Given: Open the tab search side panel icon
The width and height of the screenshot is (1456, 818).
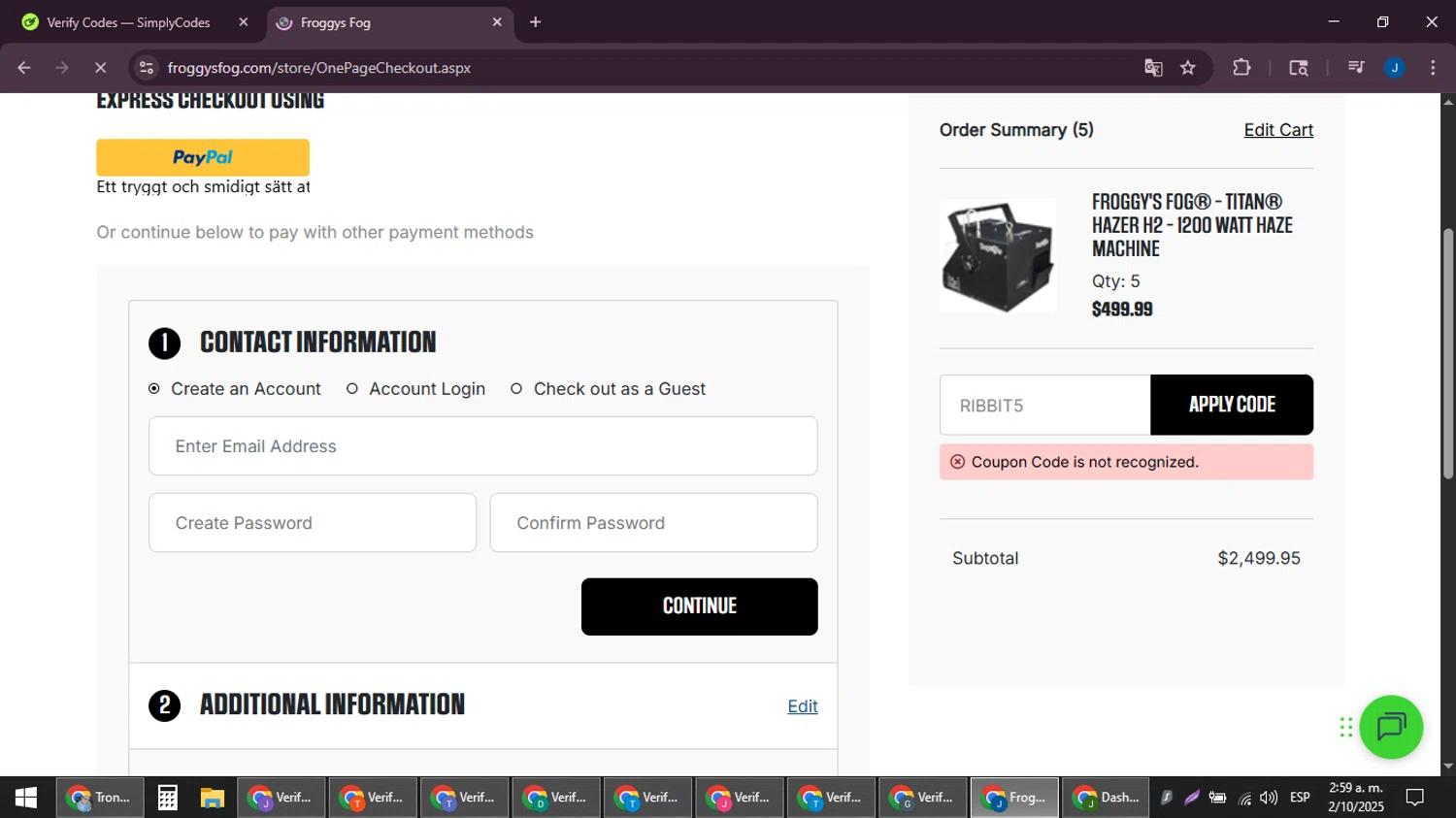Looking at the screenshot, I should (1299, 68).
